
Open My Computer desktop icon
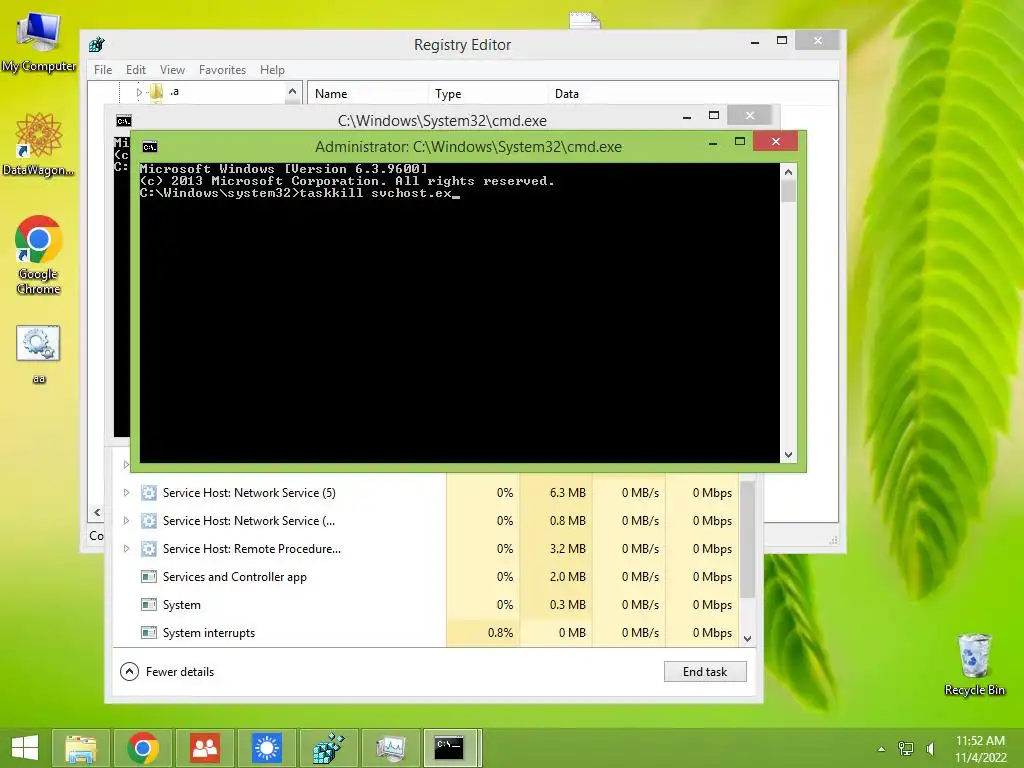pyautogui.click(x=38, y=42)
